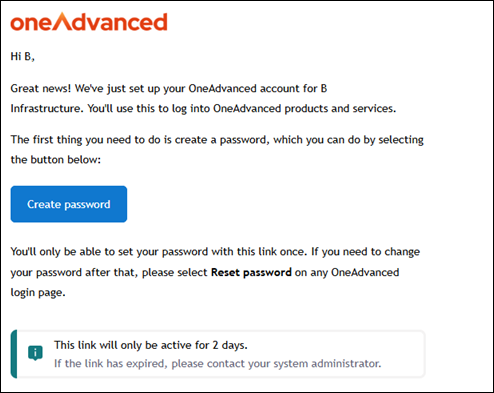The width and height of the screenshot is (494, 393).
Task: Click the 'Great news!' sentence opening
Action: pyautogui.click(x=41, y=89)
